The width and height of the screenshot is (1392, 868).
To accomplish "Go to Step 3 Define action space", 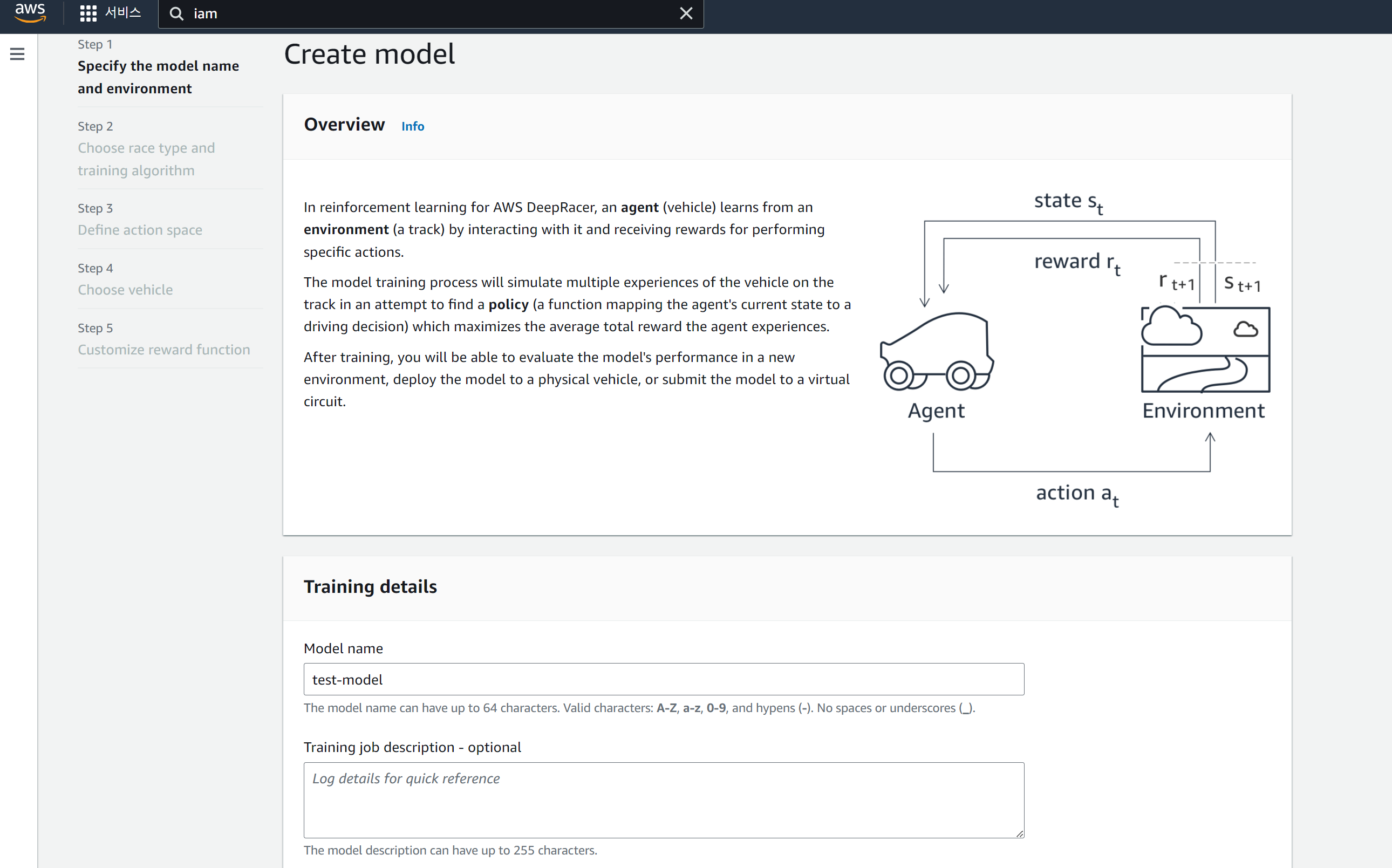I will pos(140,230).
